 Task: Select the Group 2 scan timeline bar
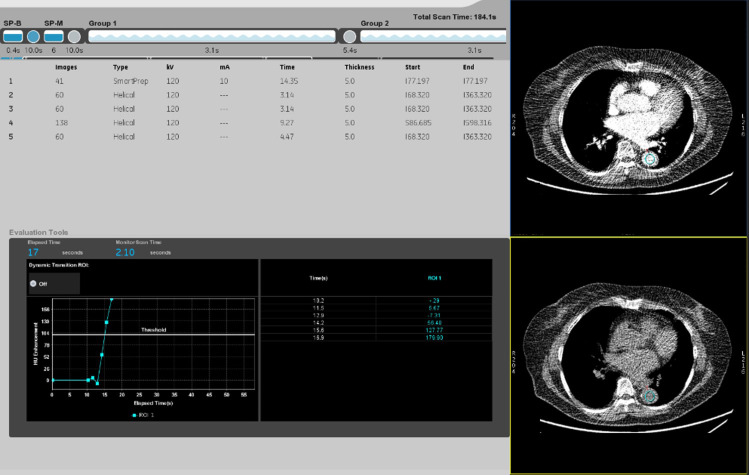[434, 36]
